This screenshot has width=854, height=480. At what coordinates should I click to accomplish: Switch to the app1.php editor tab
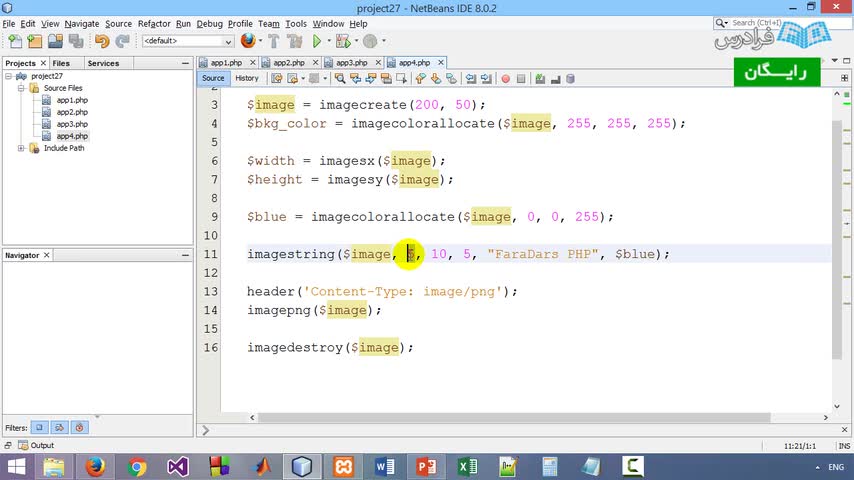(x=226, y=63)
